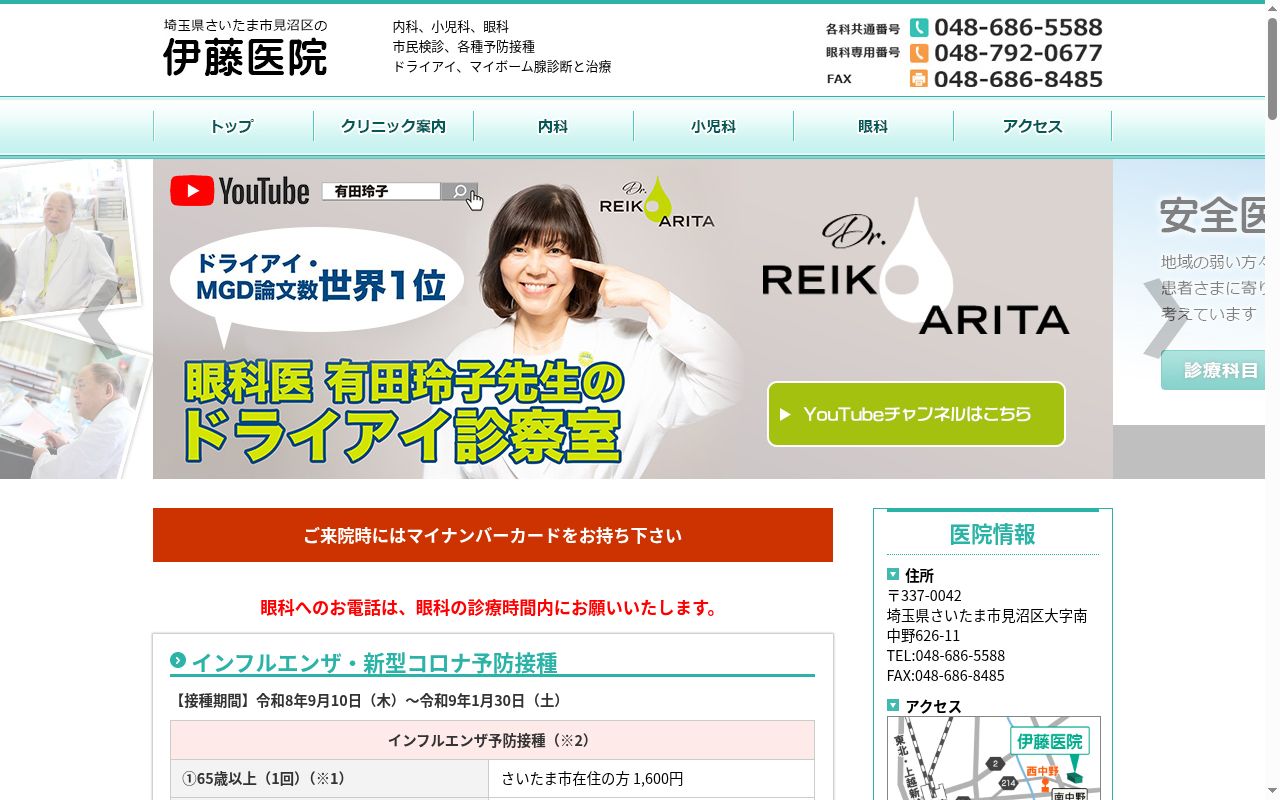This screenshot has width=1280, height=800.
Task: Click the 医院情報 sidebar heading
Action: point(993,534)
